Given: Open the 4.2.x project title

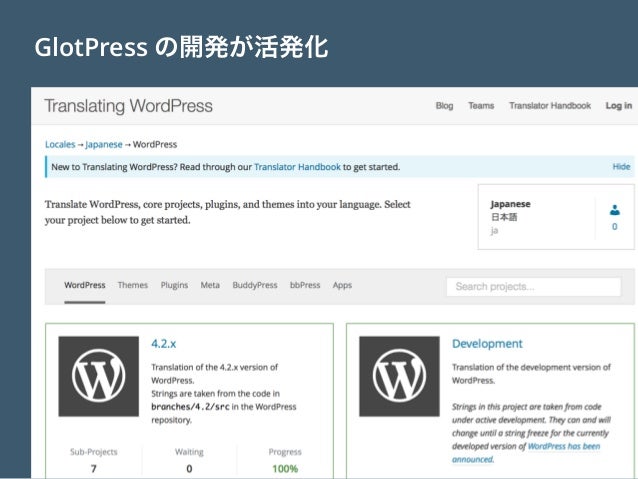Looking at the screenshot, I should [x=164, y=344].
